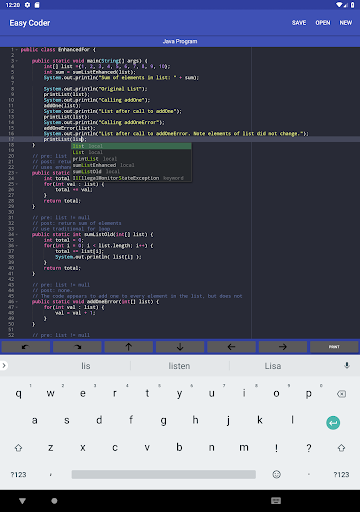The height and width of the screenshot is (512, 360).
Task: Pick 'sumListEnhanced' from the autocomplete popup
Action: [132, 165]
